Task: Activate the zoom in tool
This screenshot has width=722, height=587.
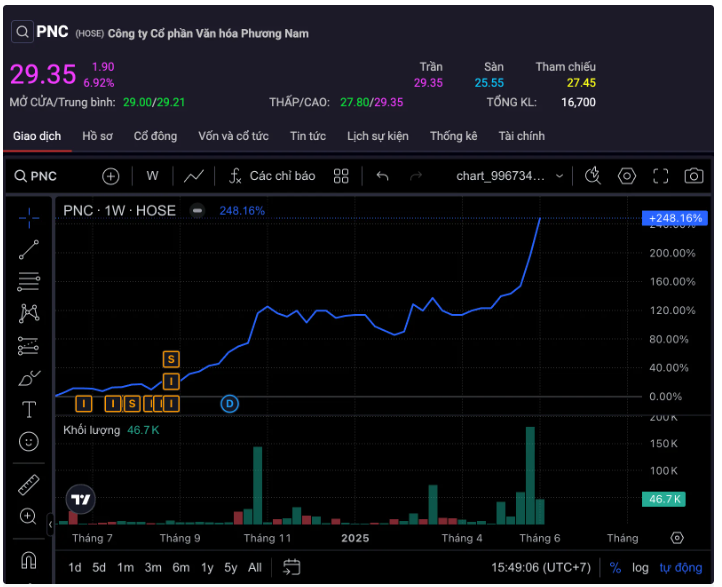Action: 29,517
